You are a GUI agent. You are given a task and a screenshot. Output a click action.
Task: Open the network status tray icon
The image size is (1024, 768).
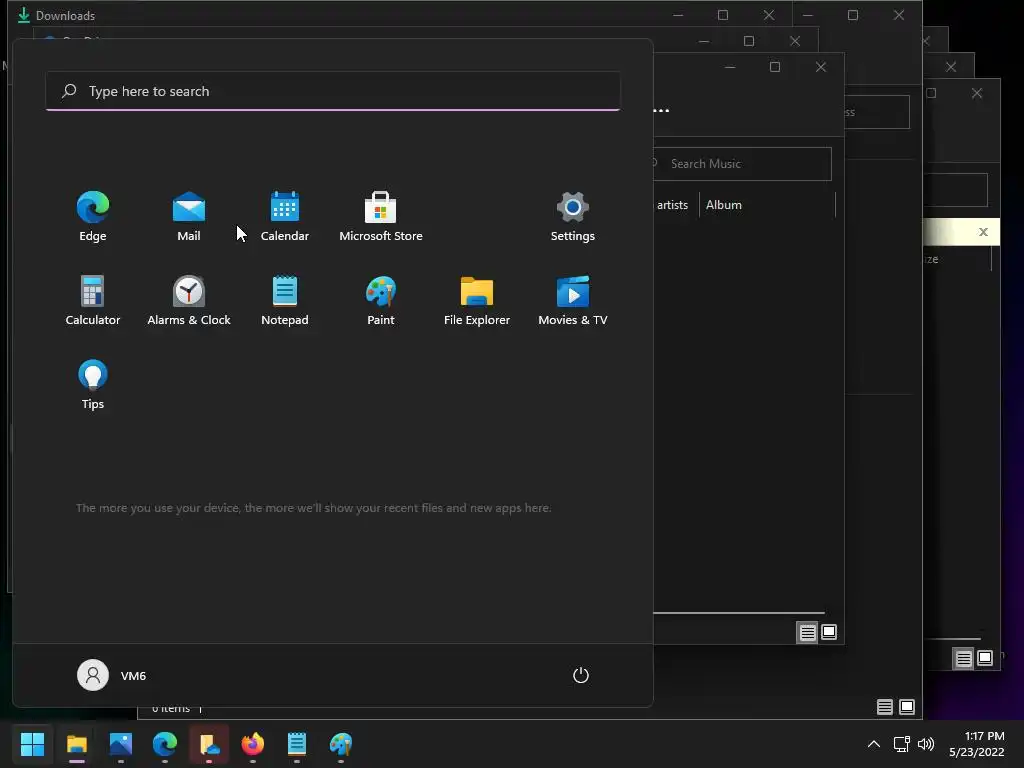coord(901,744)
